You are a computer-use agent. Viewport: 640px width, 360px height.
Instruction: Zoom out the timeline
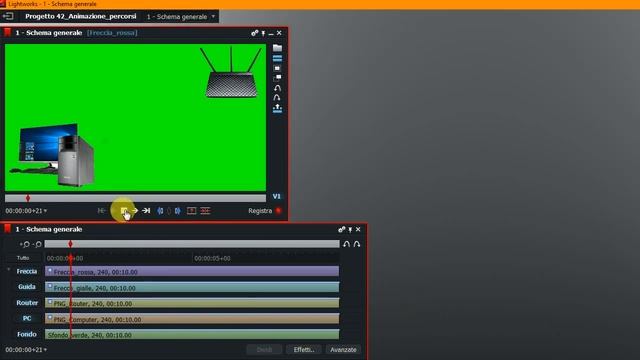37,244
